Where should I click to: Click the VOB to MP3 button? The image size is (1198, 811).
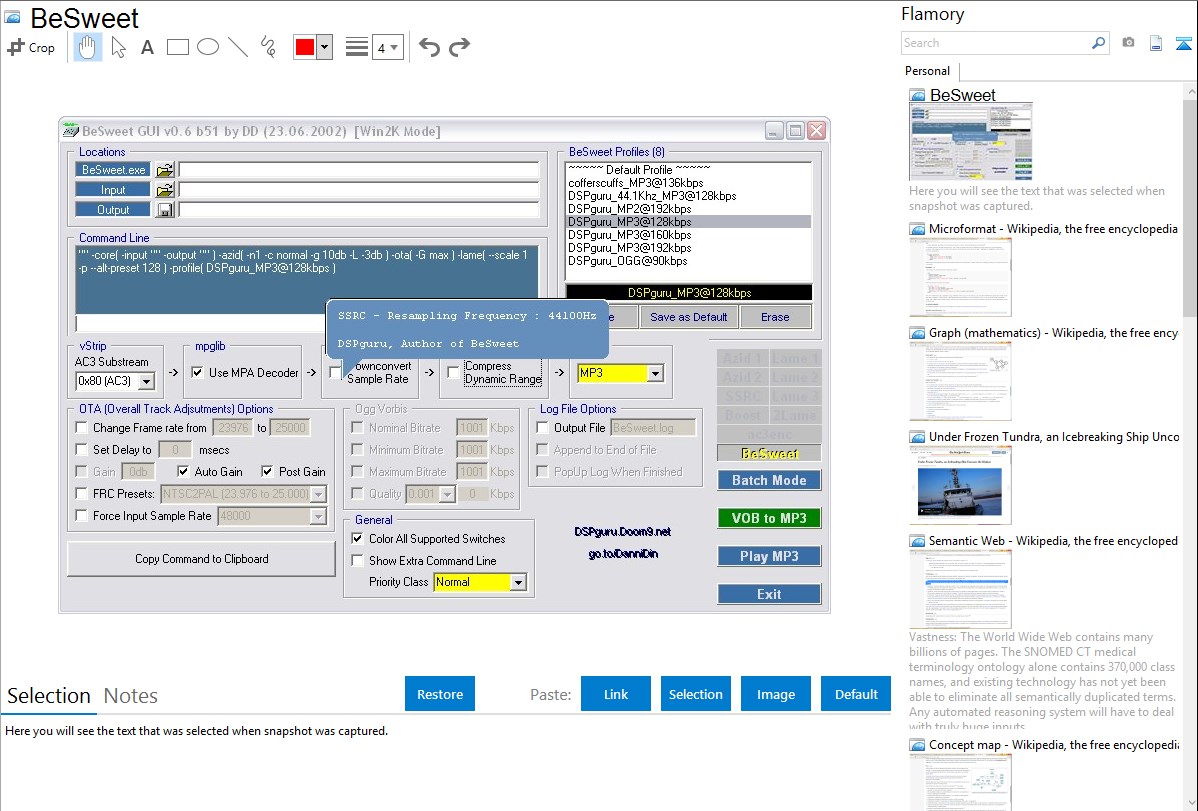769,518
